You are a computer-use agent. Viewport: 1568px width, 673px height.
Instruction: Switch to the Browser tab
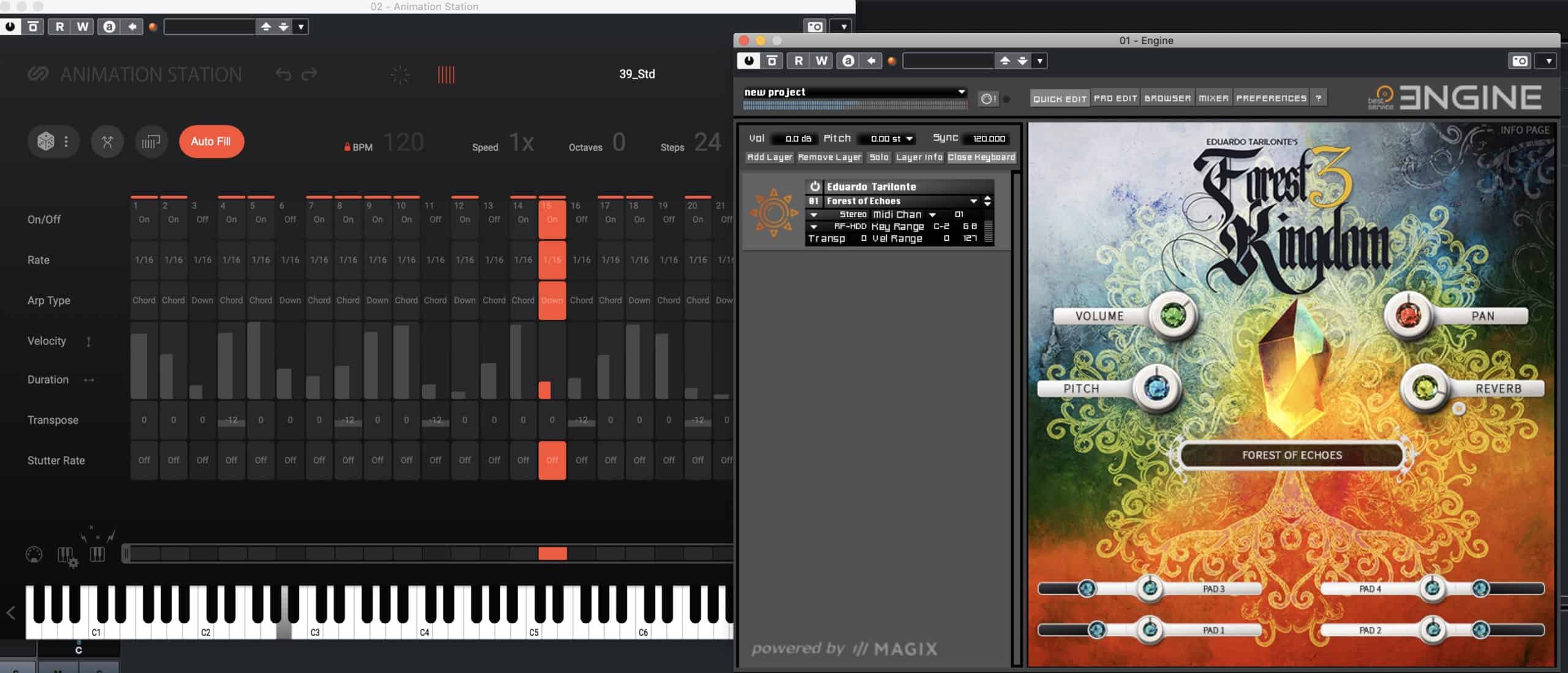[x=1167, y=98]
